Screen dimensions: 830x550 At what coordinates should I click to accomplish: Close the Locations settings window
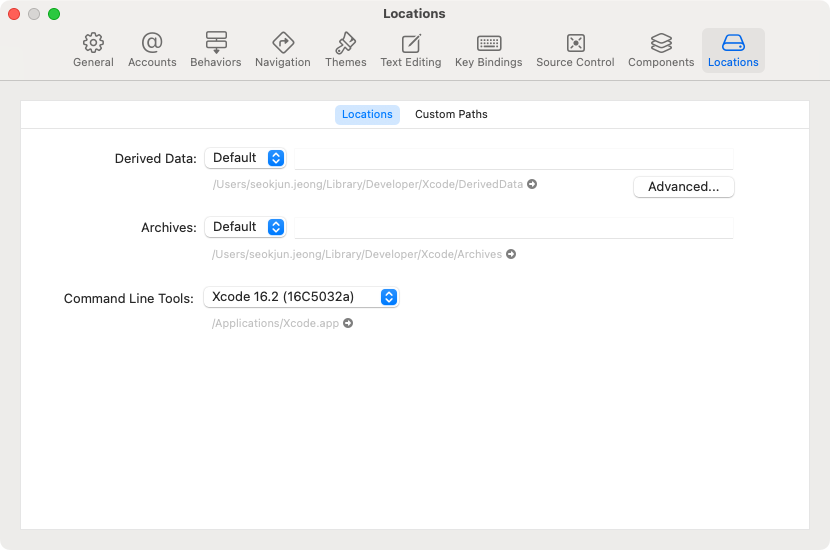14,14
